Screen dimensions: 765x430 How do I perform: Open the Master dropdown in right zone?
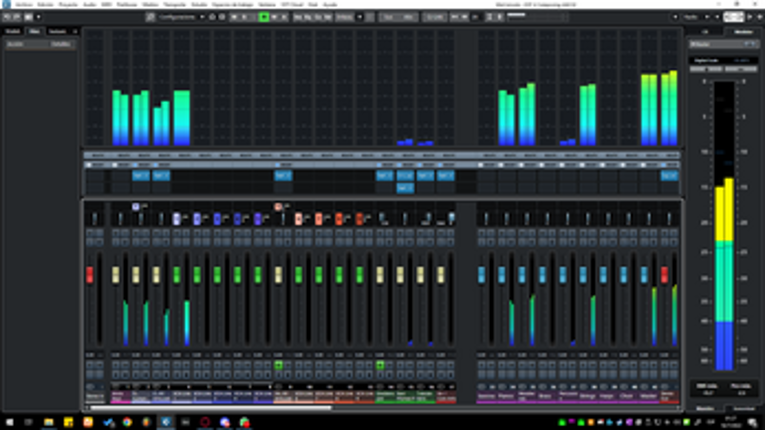click(724, 44)
